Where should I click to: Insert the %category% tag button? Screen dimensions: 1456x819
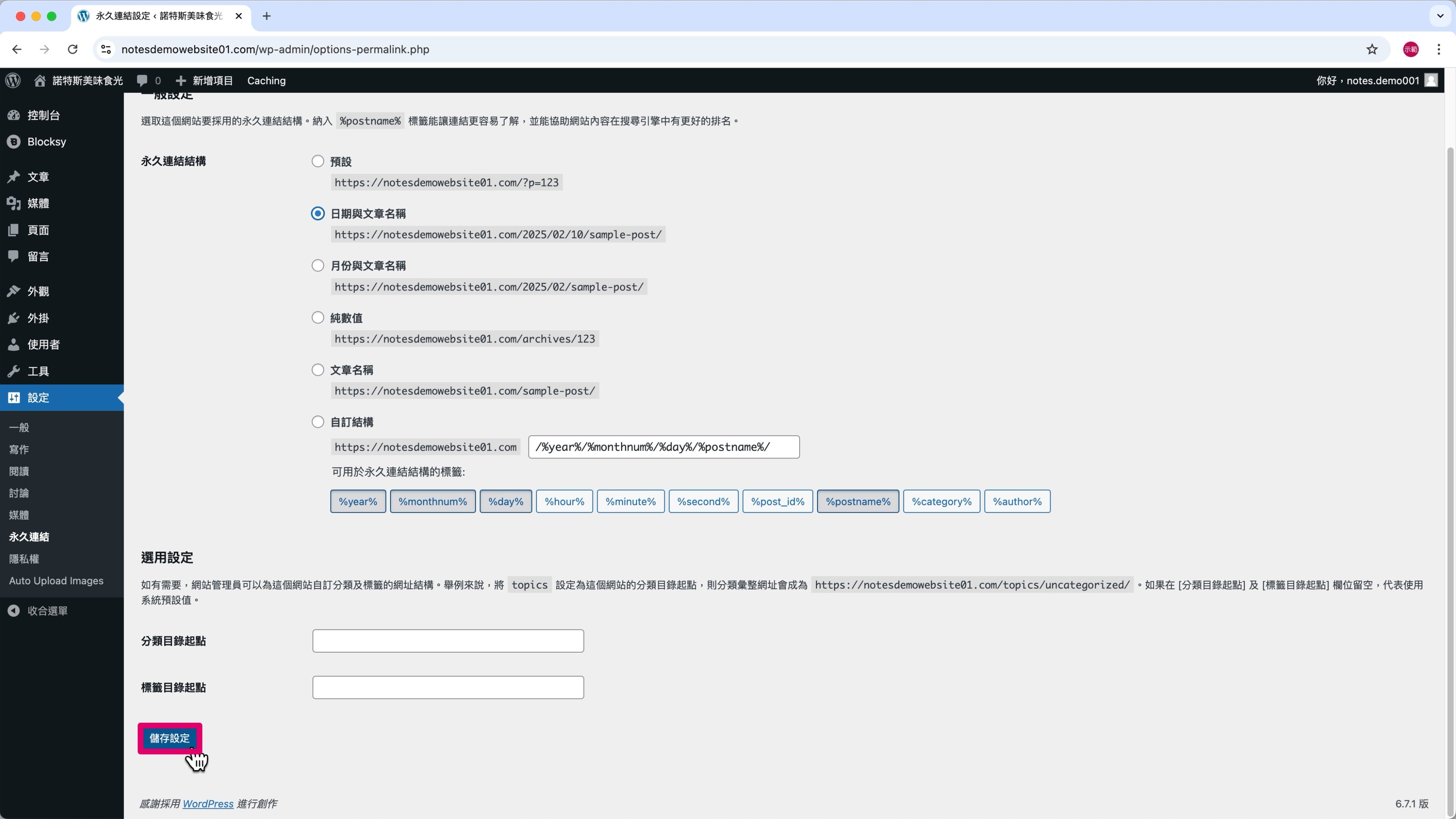941,501
